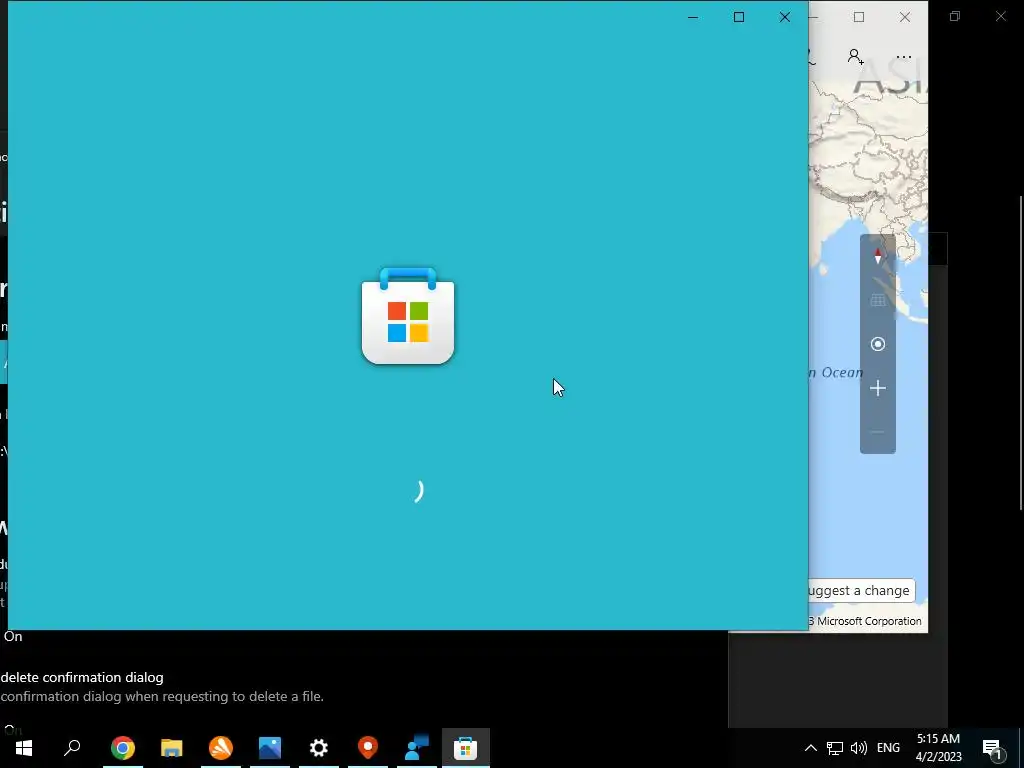Restore down the black Settings window

click(955, 16)
